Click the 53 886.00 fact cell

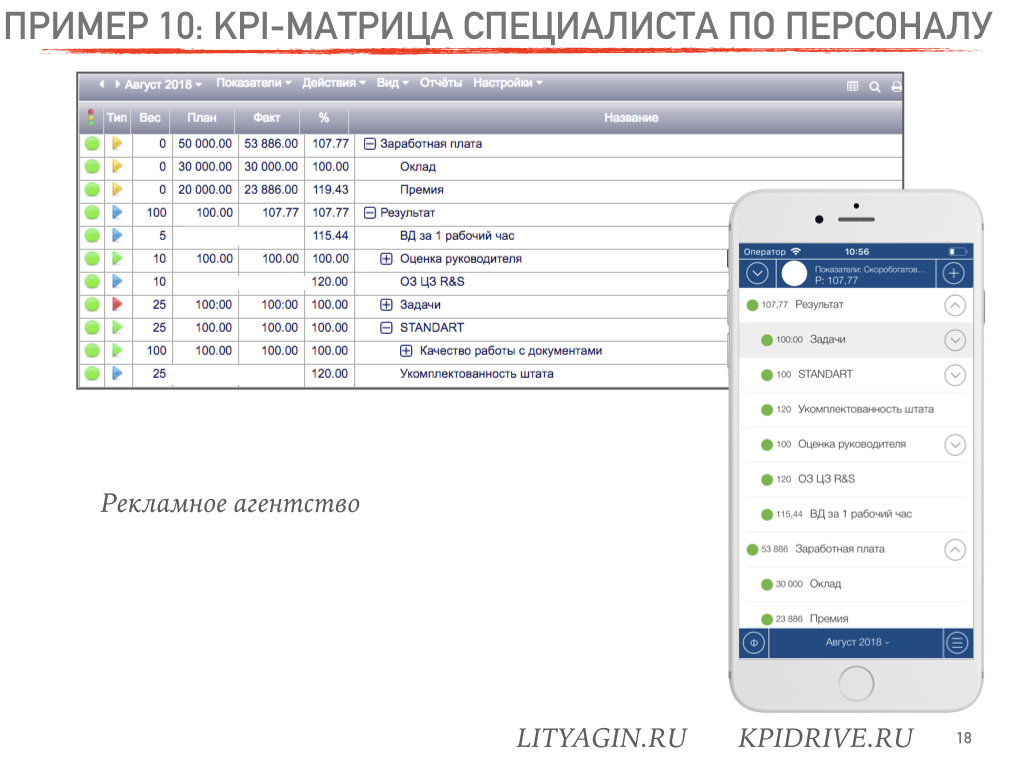[271, 144]
